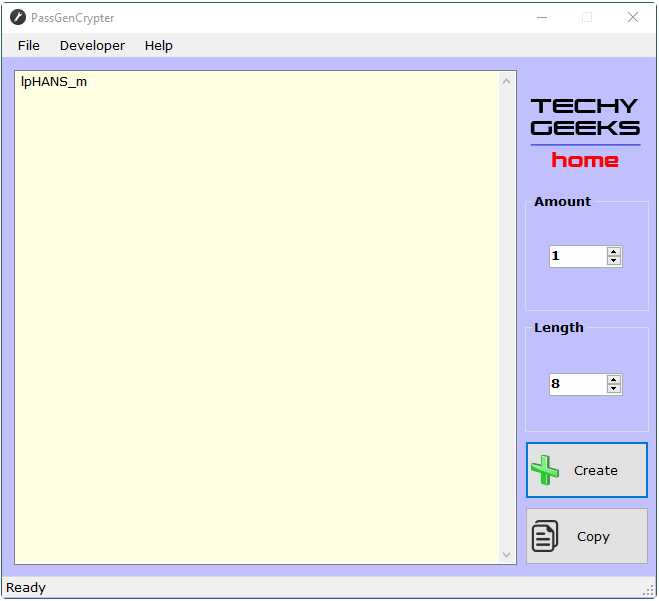Increase the Amount value with up arrow

click(614, 251)
